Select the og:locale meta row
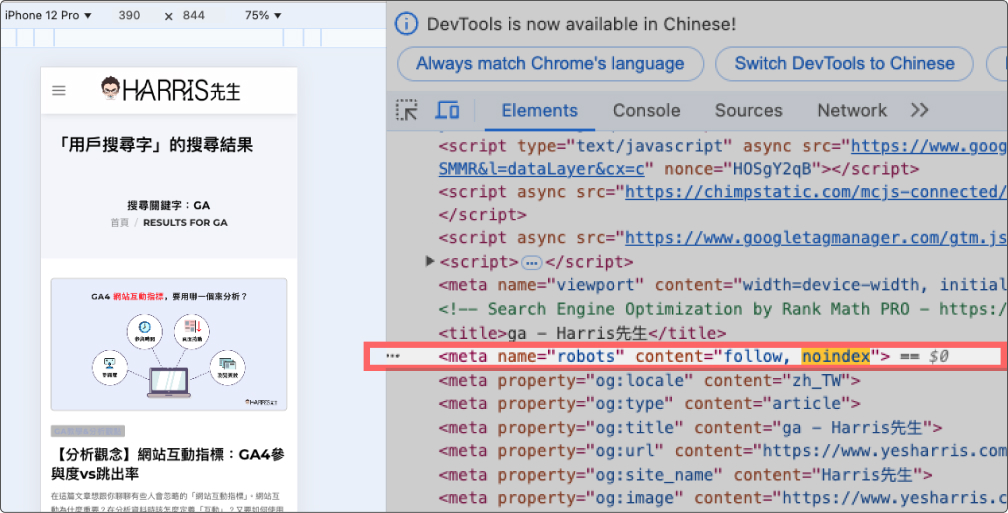1008x513 pixels. coord(650,381)
